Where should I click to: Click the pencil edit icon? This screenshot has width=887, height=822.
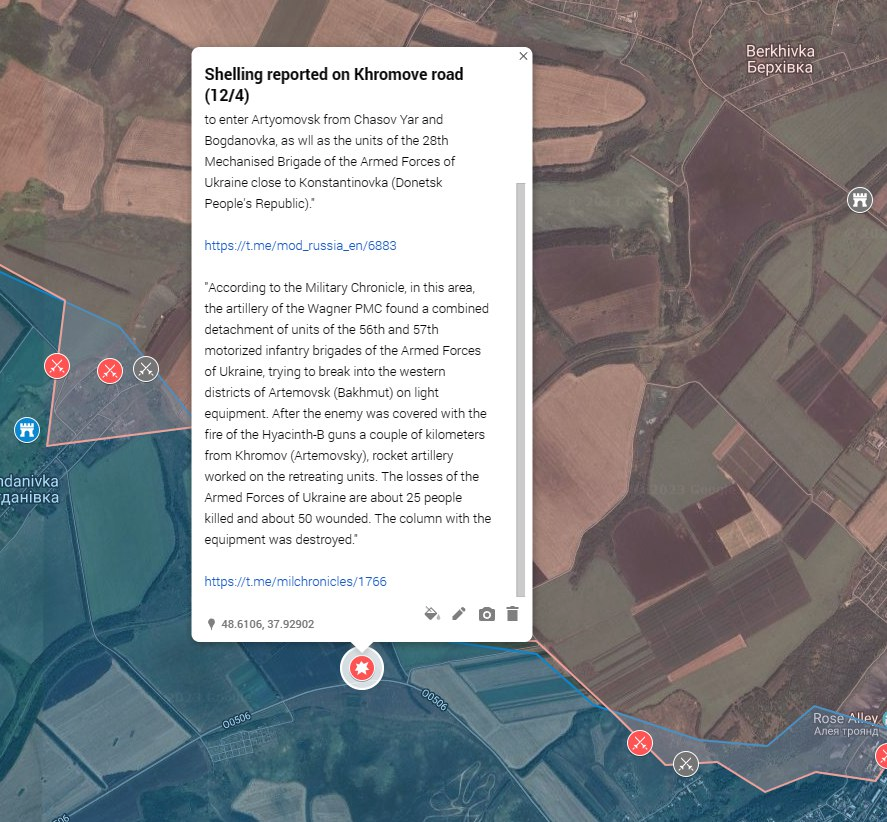459,614
